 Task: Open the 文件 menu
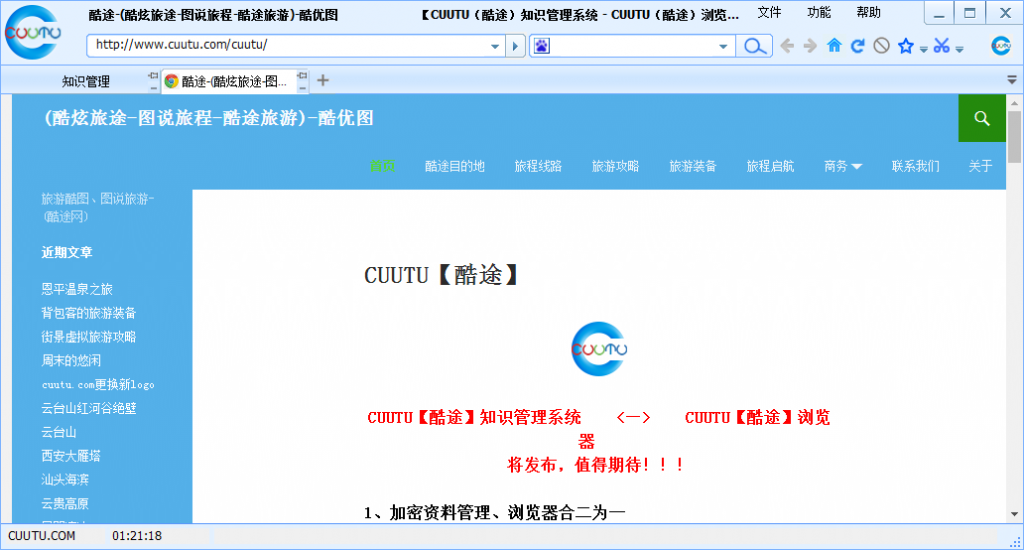[769, 12]
